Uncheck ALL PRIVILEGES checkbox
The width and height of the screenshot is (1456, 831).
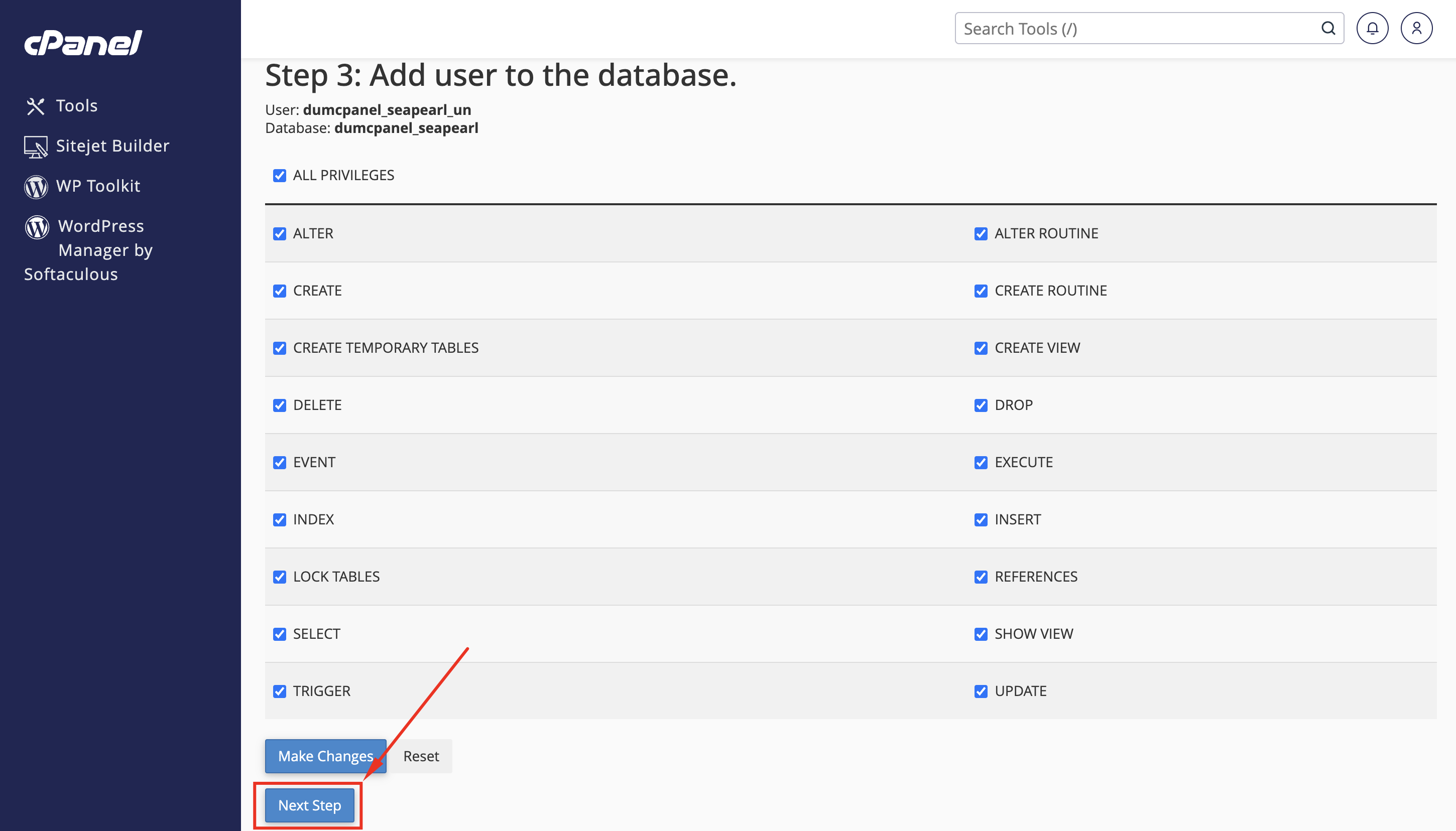click(279, 175)
